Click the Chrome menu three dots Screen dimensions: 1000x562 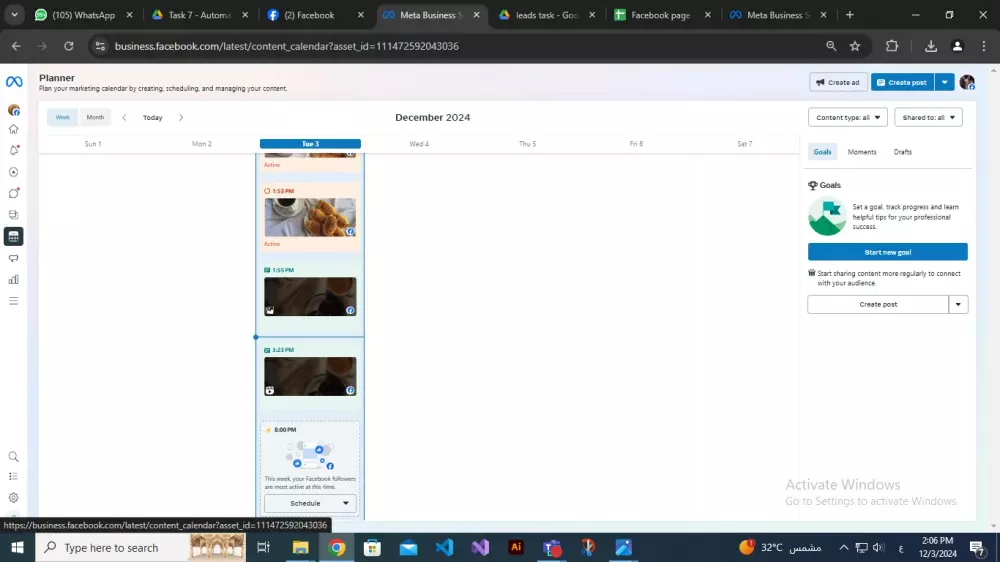tap(983, 46)
